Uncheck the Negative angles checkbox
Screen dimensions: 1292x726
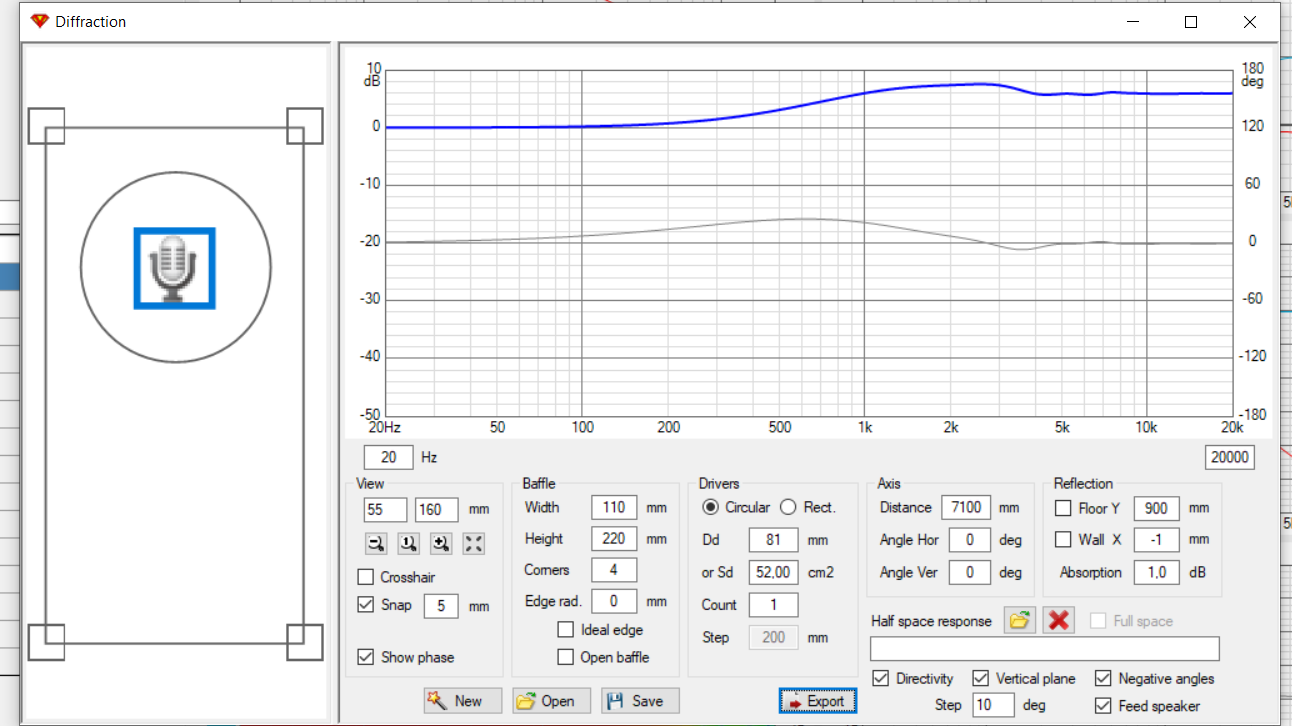click(x=1103, y=678)
